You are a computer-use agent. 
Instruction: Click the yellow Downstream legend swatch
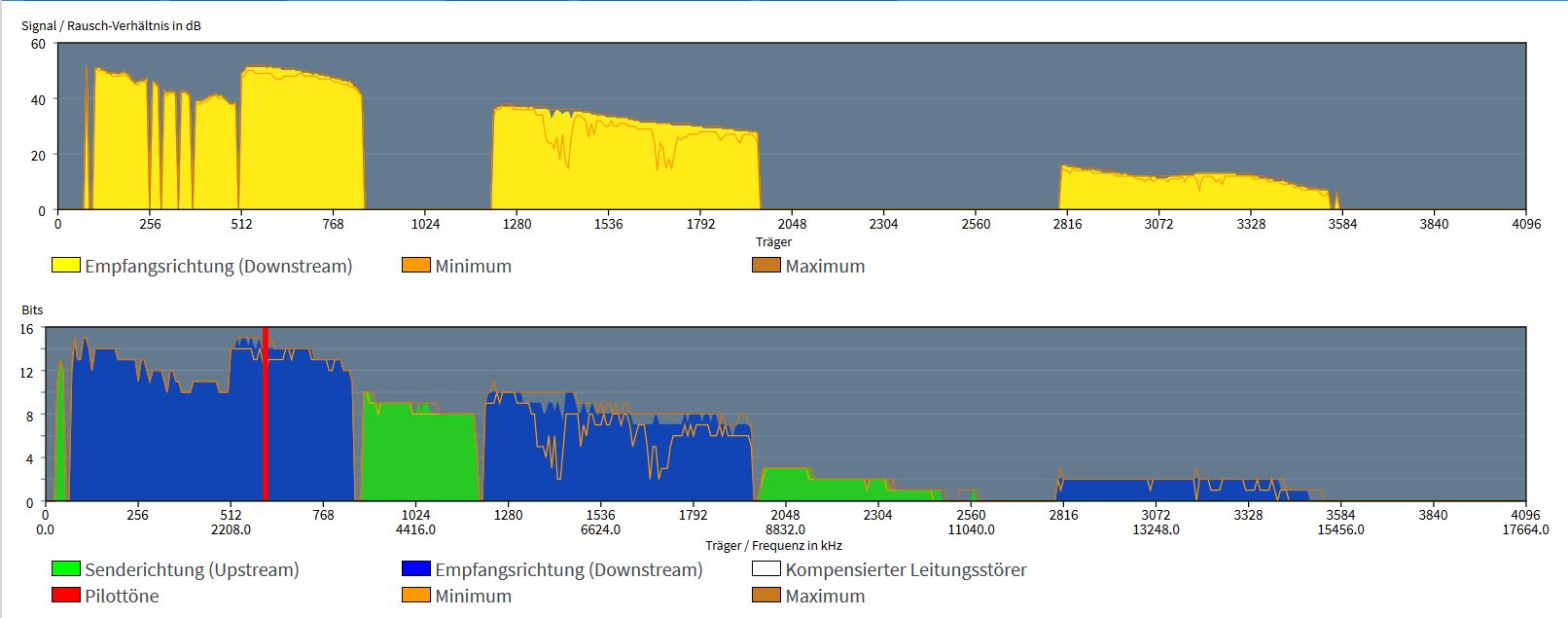click(x=66, y=265)
